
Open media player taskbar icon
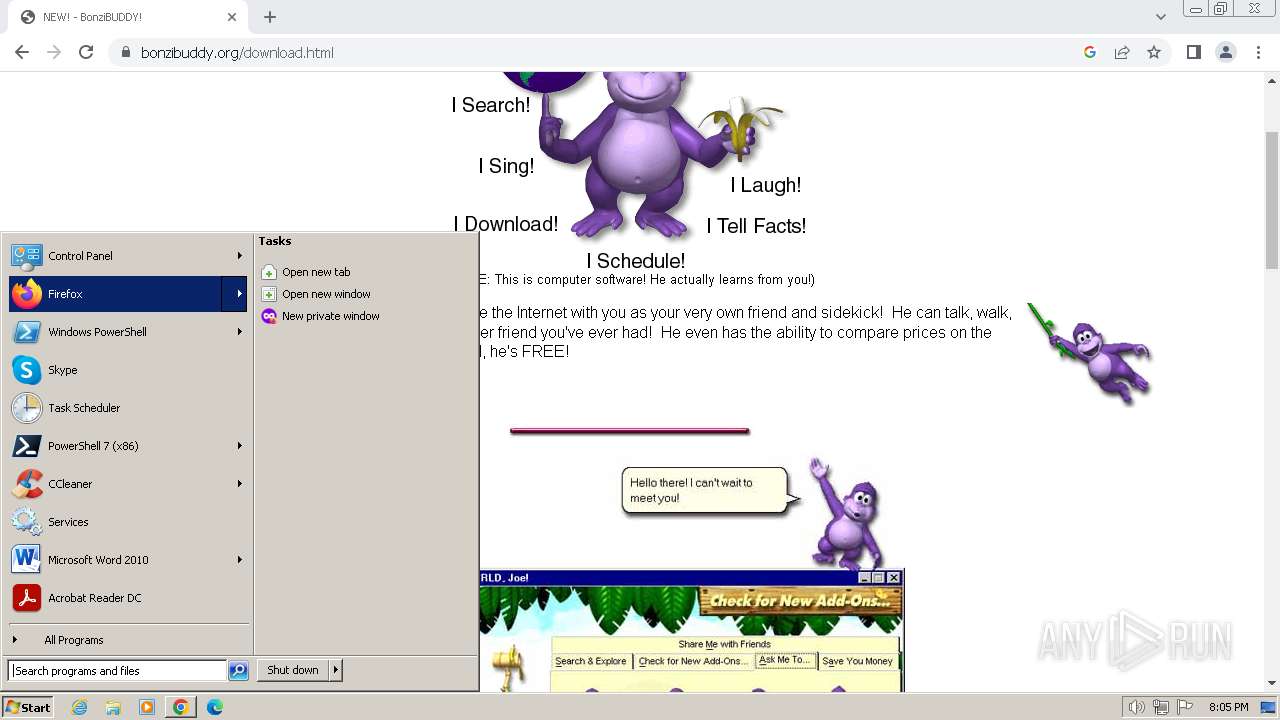click(147, 707)
